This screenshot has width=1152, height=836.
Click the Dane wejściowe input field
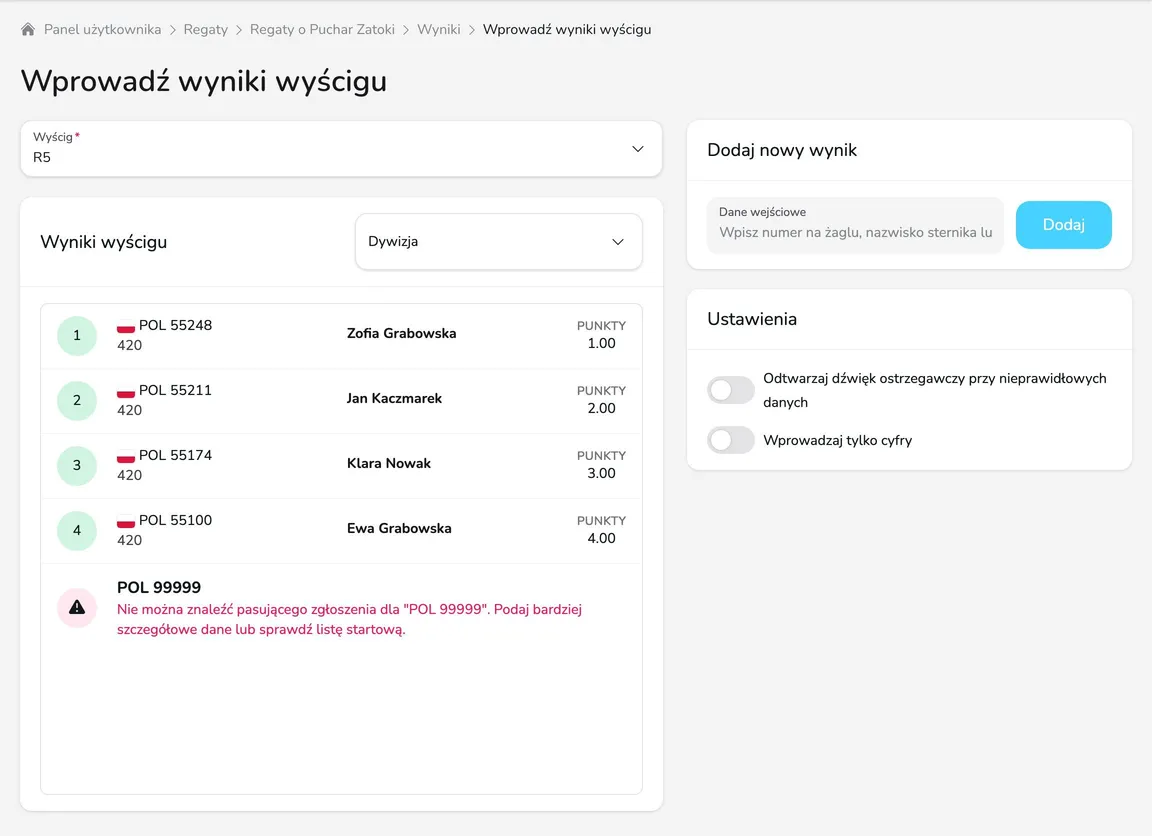(x=855, y=225)
